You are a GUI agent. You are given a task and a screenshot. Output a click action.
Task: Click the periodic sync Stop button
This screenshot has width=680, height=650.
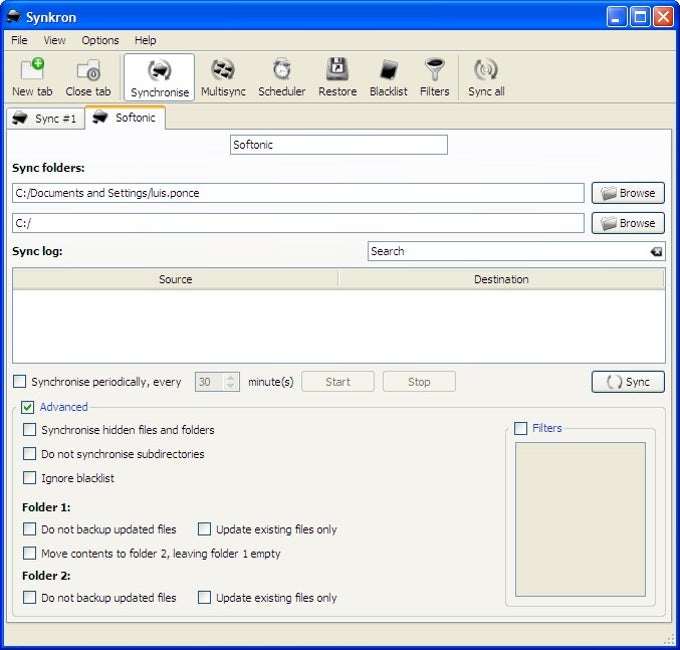(419, 382)
